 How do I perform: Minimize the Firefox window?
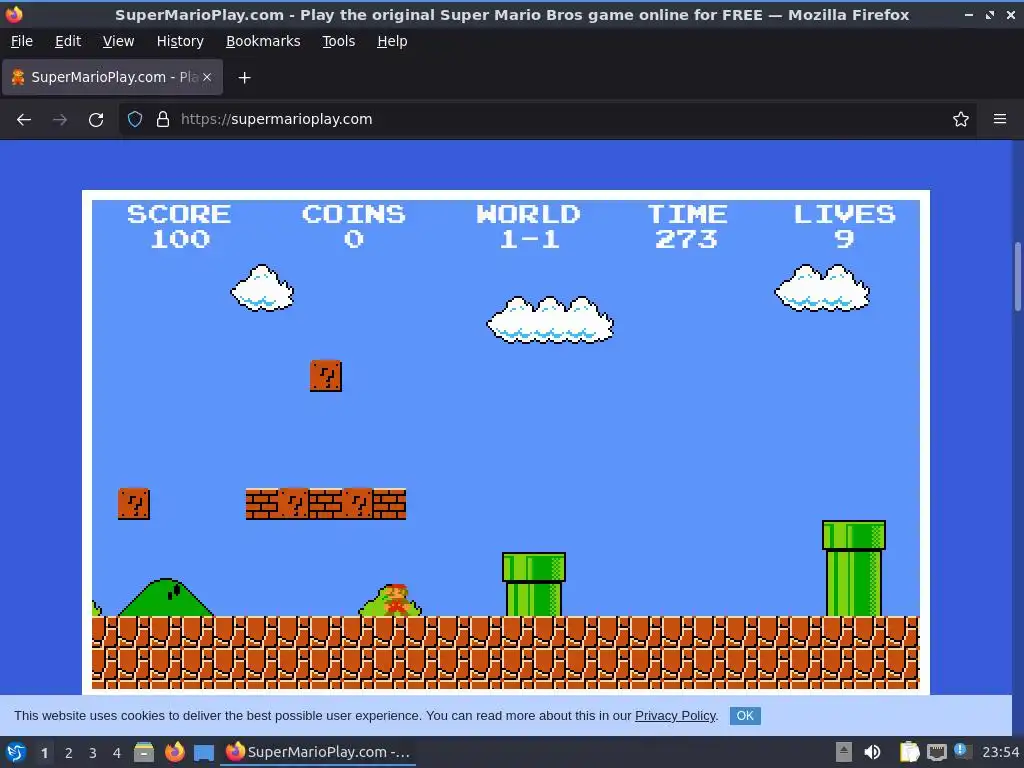pyautogui.click(x=968, y=14)
